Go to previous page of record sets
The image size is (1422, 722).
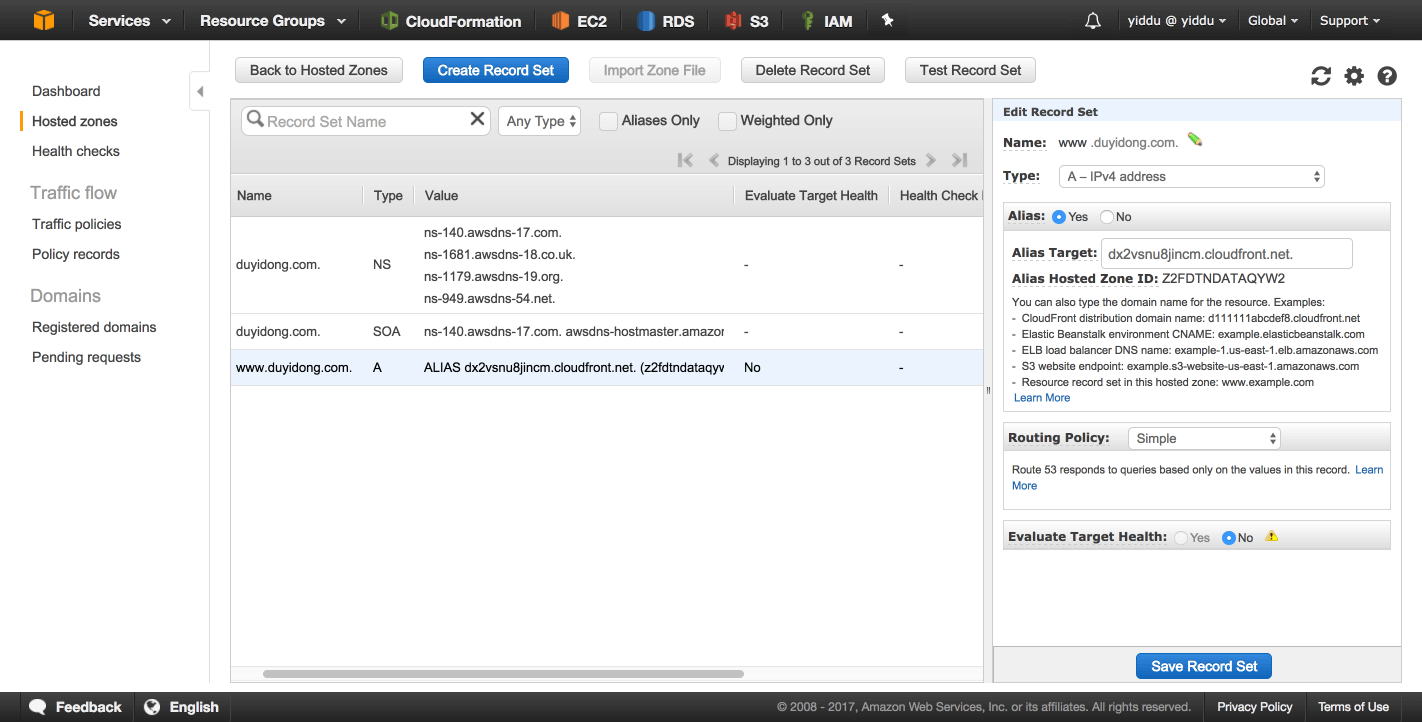tap(714, 160)
